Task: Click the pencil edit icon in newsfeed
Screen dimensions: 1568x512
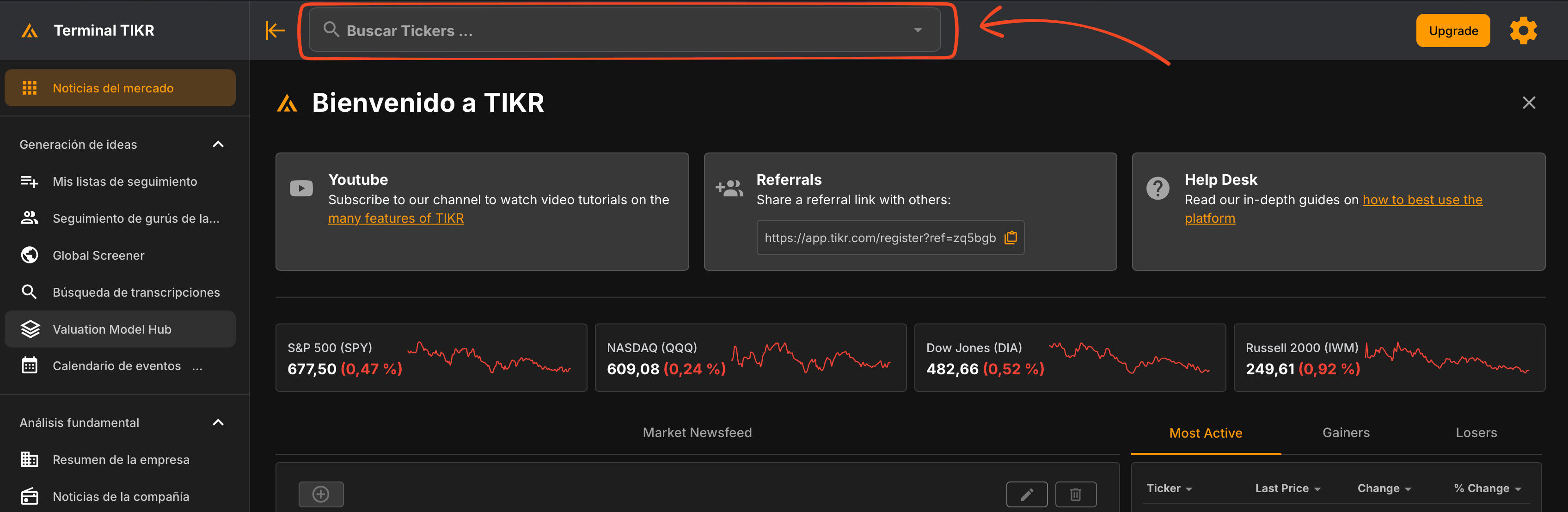Action: [1026, 494]
